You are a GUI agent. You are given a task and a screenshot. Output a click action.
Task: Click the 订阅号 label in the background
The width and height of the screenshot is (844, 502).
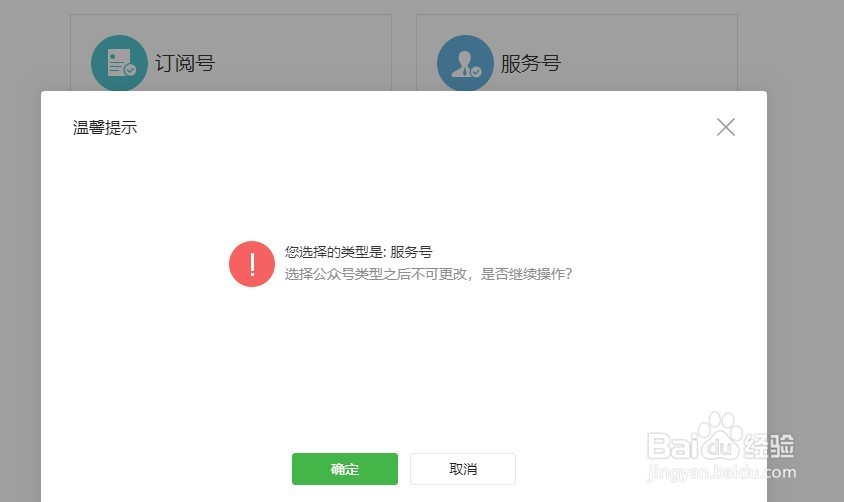coord(185,63)
